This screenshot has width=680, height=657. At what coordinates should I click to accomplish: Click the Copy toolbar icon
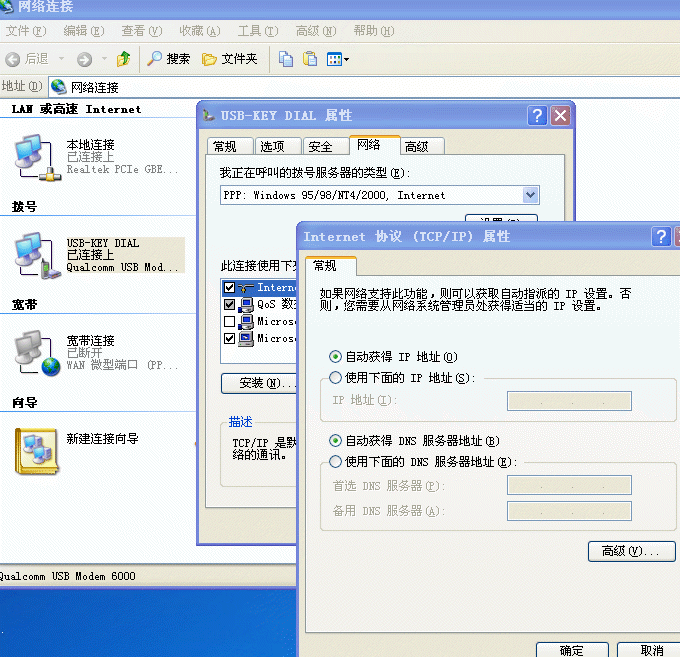pyautogui.click(x=285, y=59)
